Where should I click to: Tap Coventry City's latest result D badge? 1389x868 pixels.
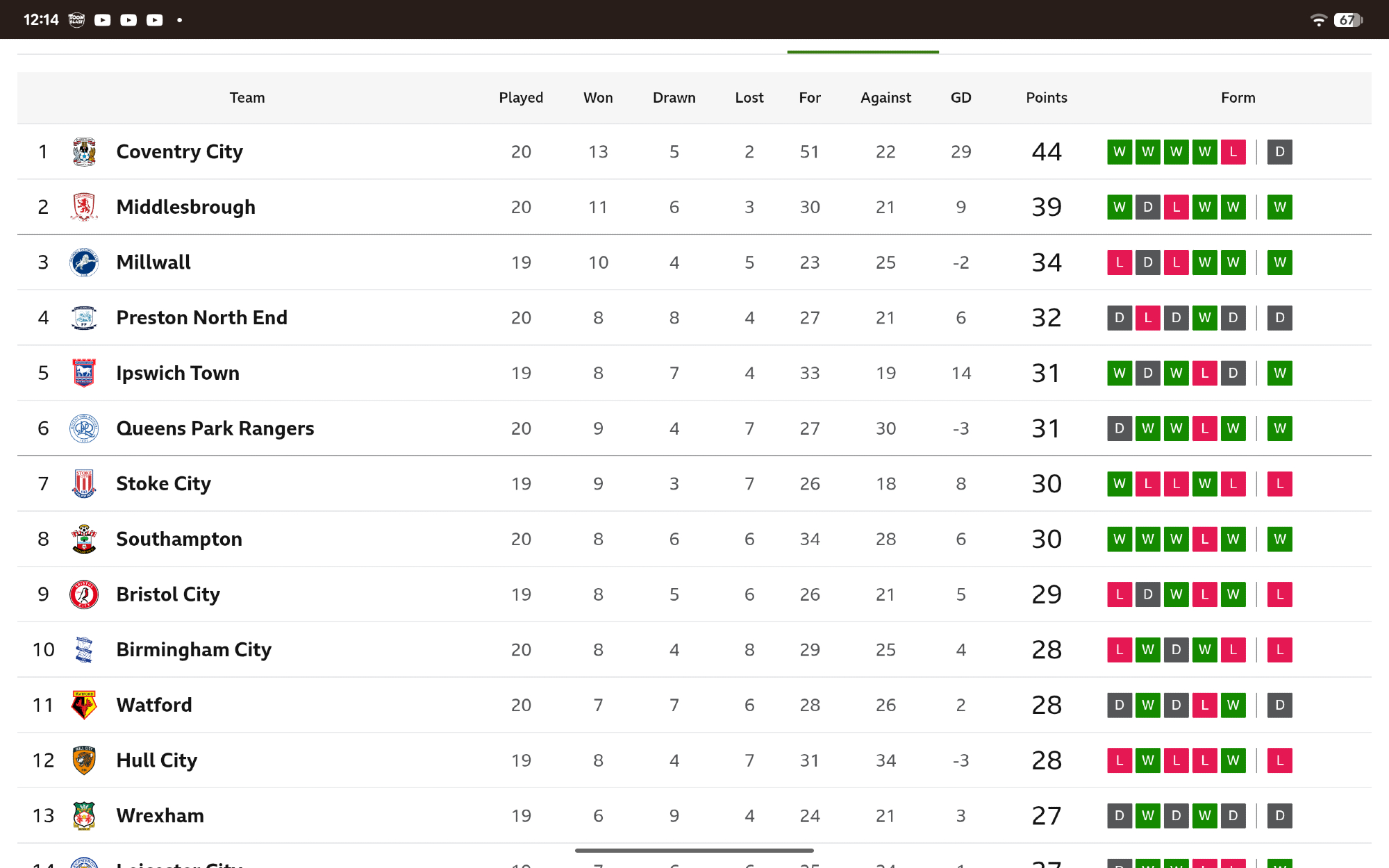[1279, 152]
